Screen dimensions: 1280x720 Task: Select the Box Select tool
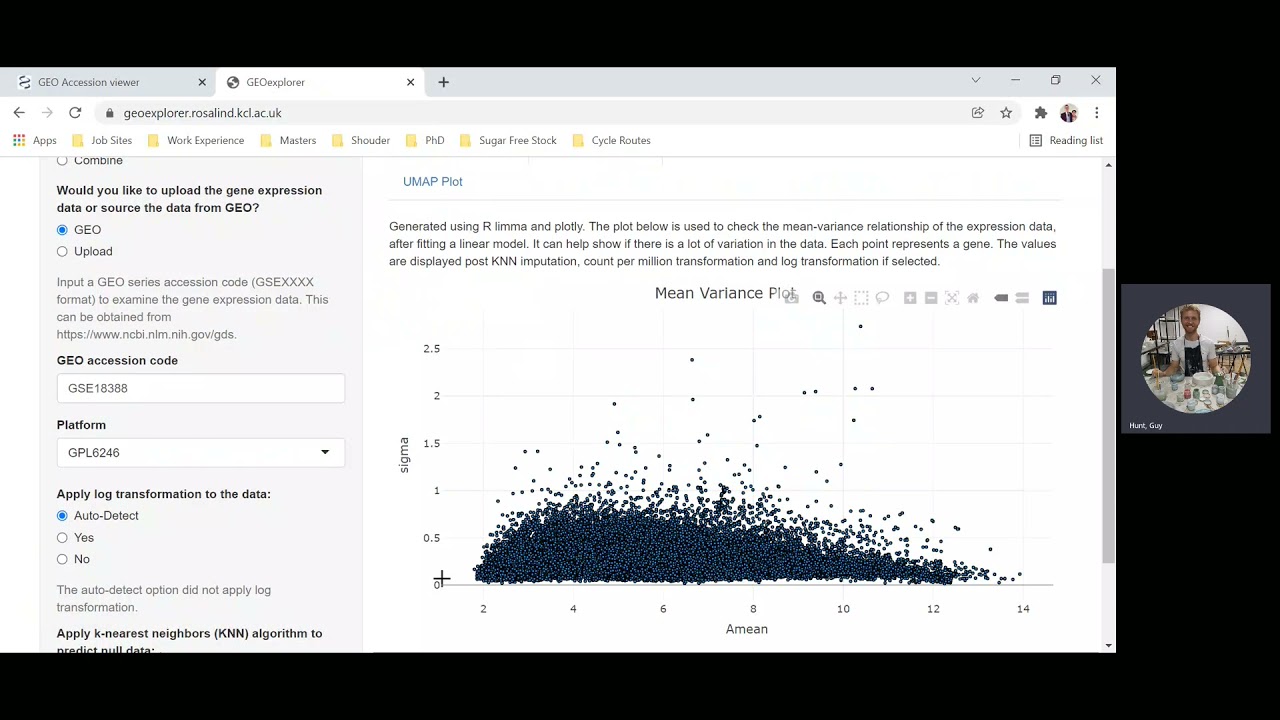coord(861,298)
